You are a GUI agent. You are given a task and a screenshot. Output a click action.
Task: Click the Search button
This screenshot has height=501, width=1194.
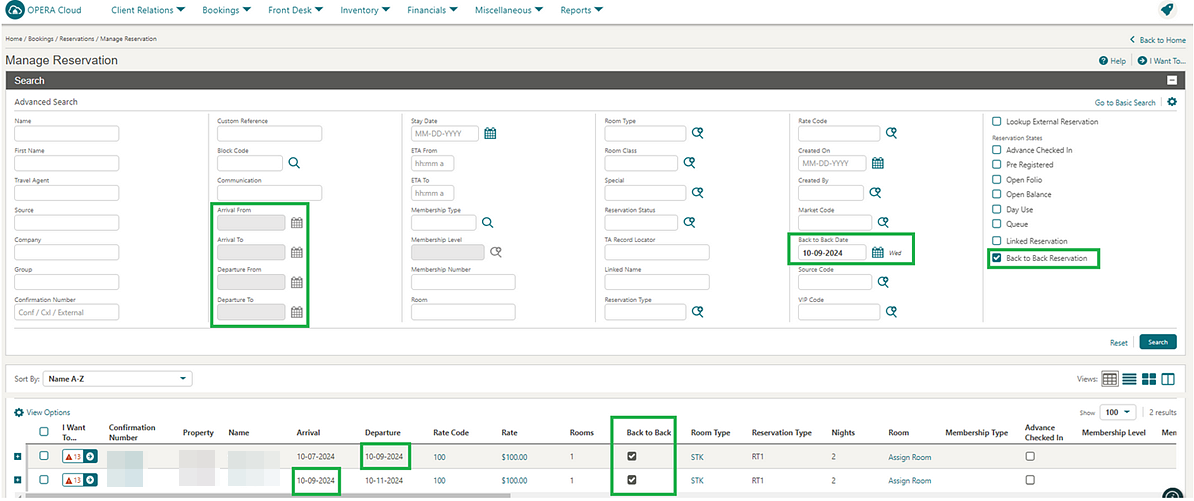1157,342
